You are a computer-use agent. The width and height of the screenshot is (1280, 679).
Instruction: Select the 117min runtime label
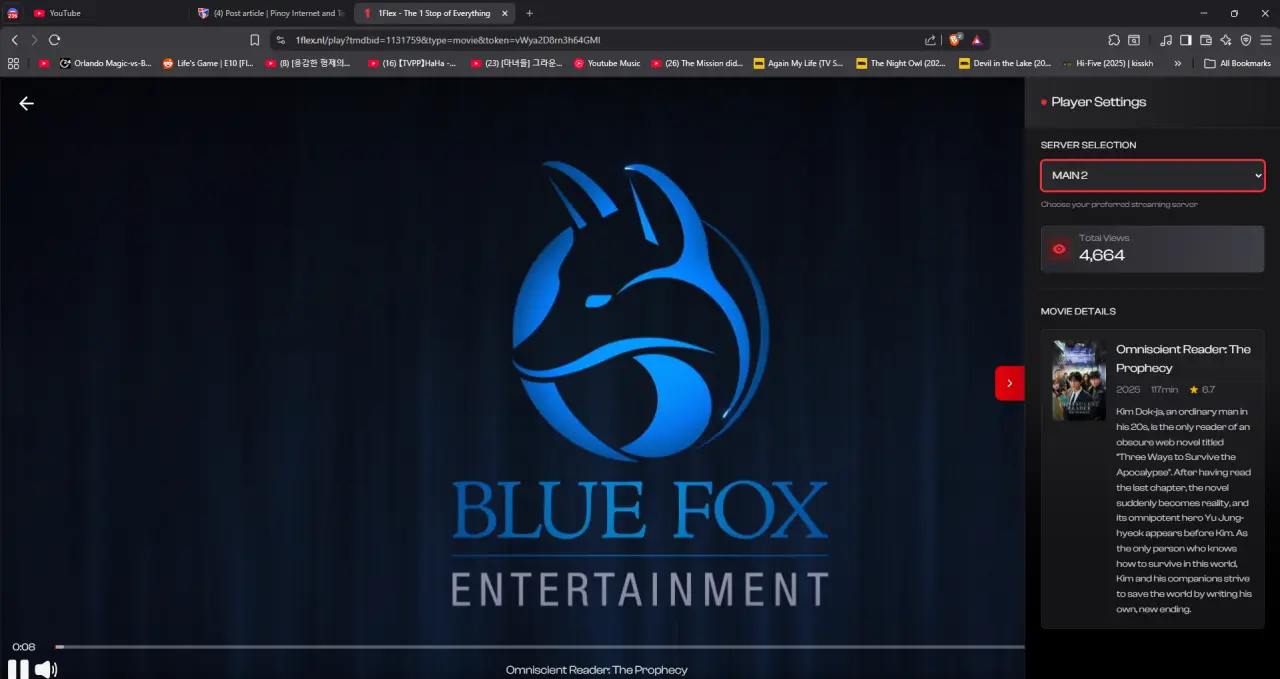coord(1164,389)
